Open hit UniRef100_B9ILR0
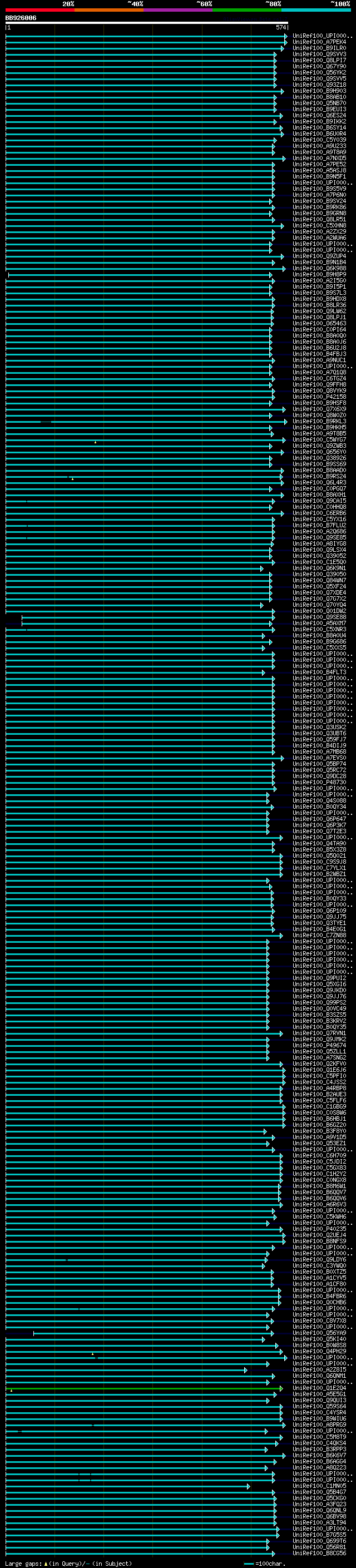This screenshot has width=356, height=1568. [x=319, y=48]
